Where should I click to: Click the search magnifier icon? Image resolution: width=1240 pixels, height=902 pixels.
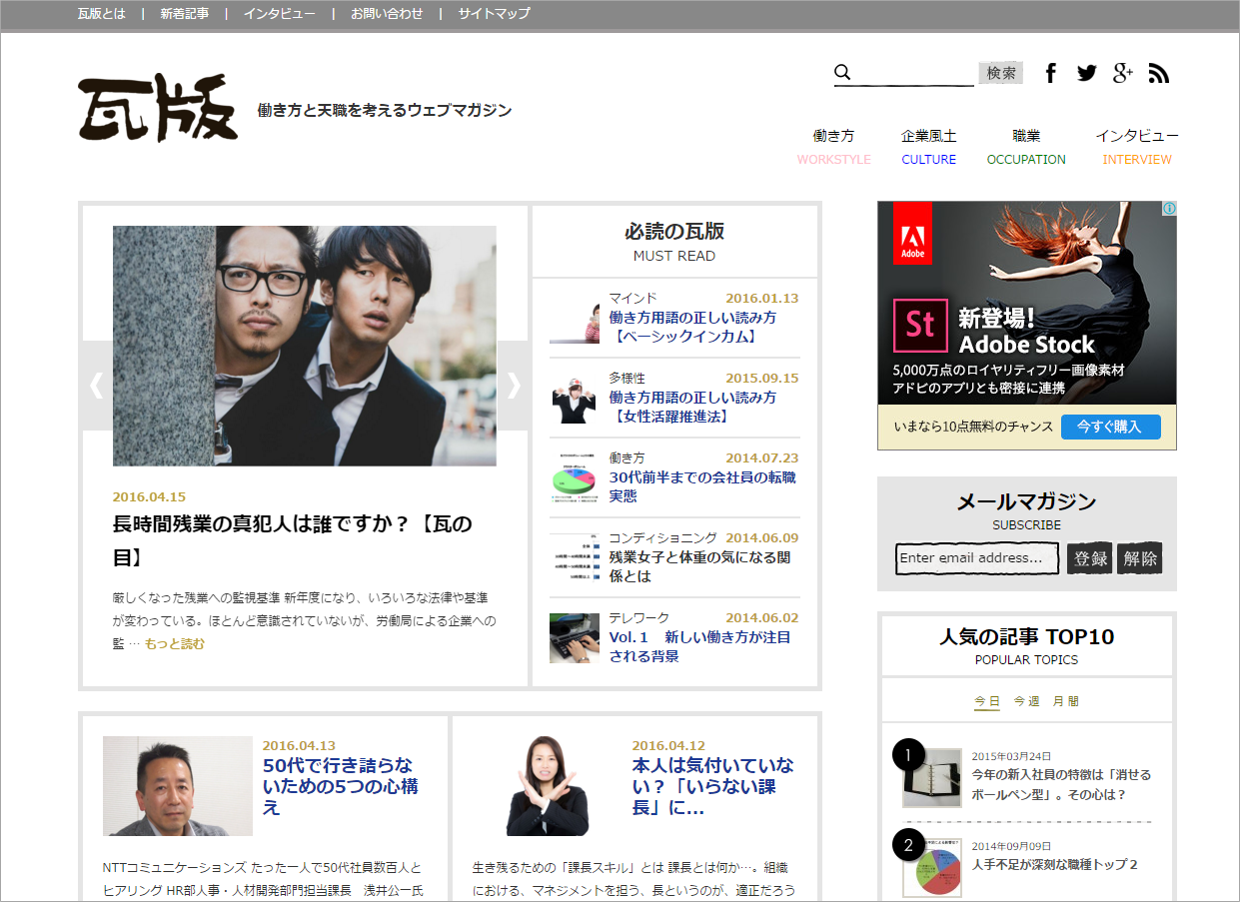click(842, 72)
